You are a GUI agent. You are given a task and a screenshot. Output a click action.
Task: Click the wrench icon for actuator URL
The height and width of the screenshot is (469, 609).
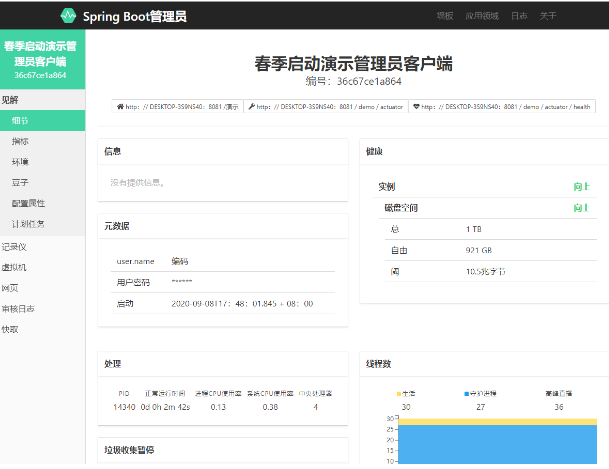pyautogui.click(x=251, y=105)
